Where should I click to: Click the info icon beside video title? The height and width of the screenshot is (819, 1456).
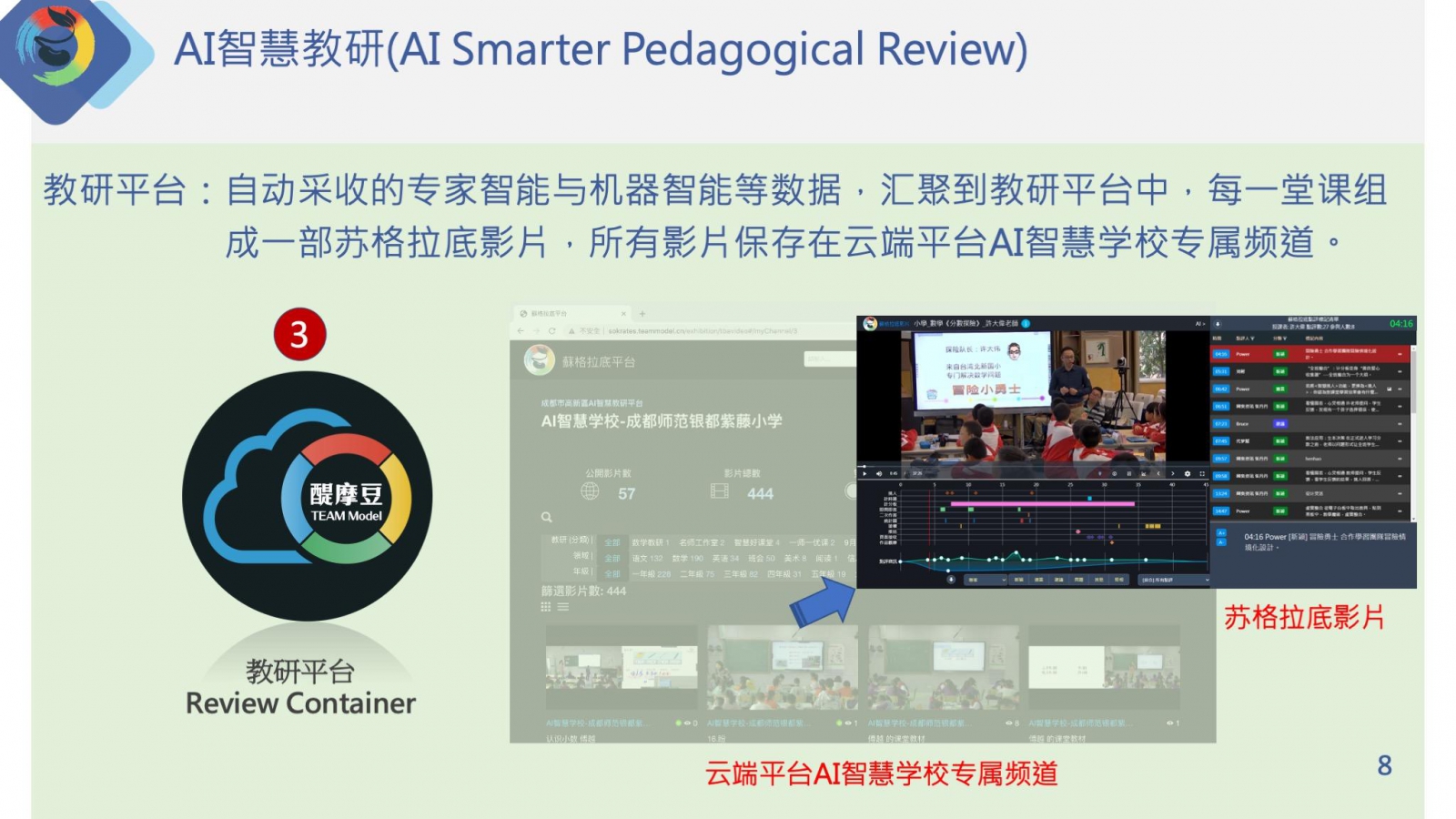1026,323
